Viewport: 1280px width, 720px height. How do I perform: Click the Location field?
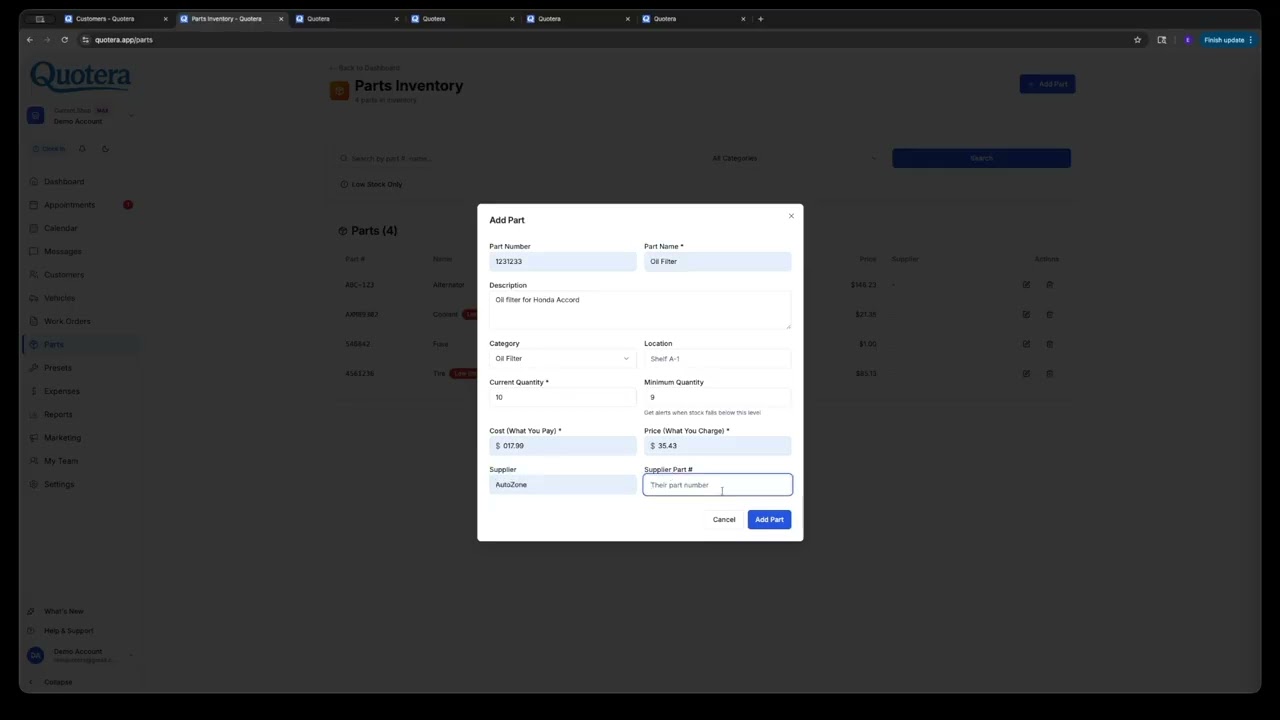click(x=717, y=359)
